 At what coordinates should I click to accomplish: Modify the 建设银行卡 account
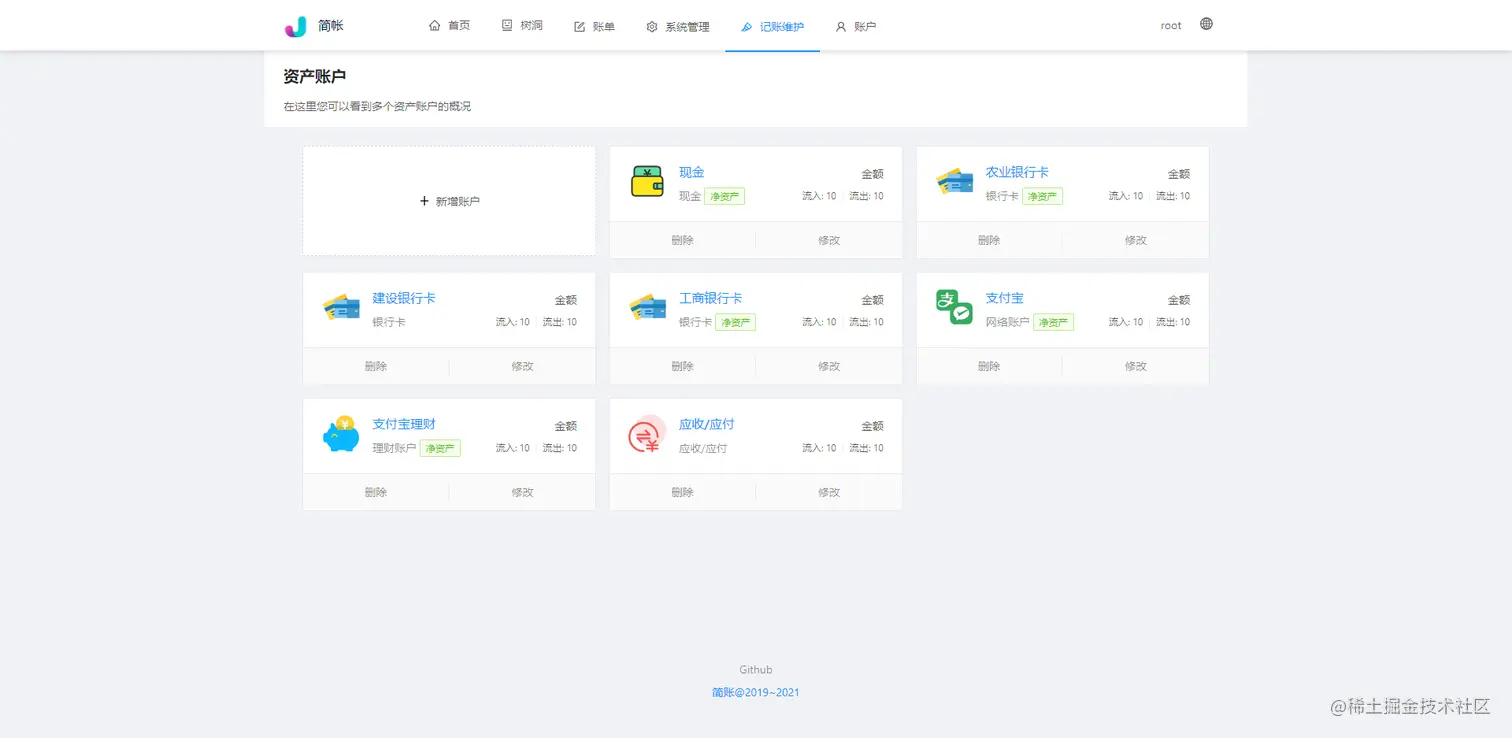pos(522,366)
